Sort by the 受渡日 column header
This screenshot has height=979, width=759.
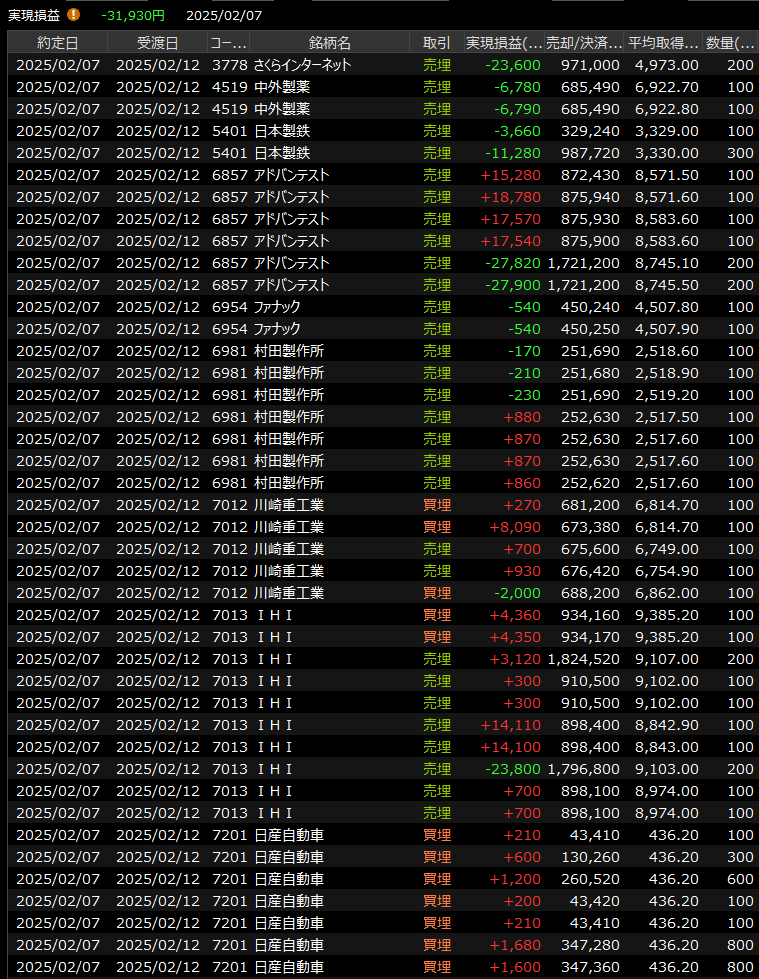point(157,43)
